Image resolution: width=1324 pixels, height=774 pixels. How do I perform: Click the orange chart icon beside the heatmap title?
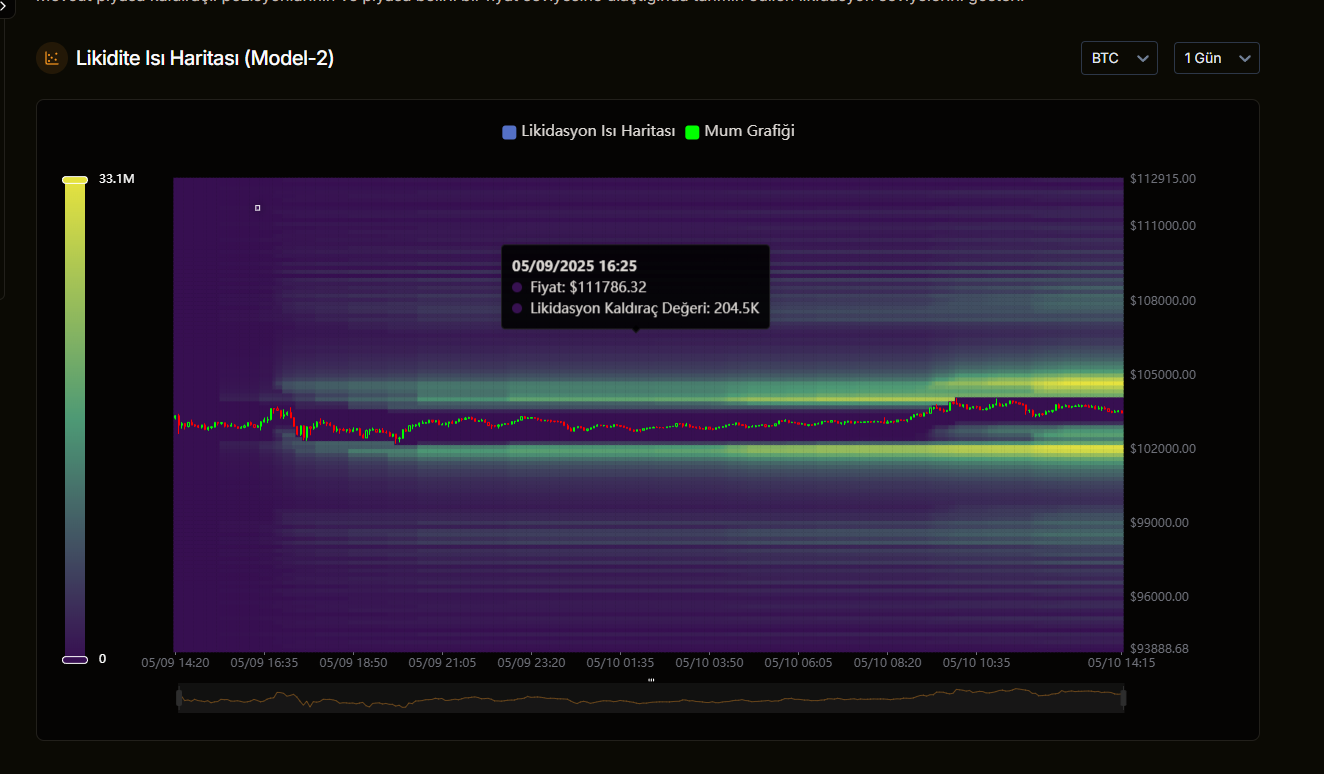tap(52, 58)
